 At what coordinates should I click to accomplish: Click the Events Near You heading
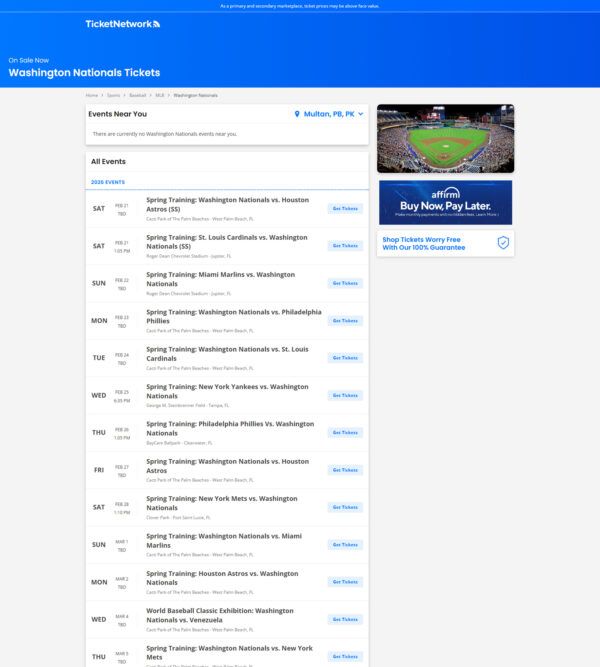tap(117, 114)
